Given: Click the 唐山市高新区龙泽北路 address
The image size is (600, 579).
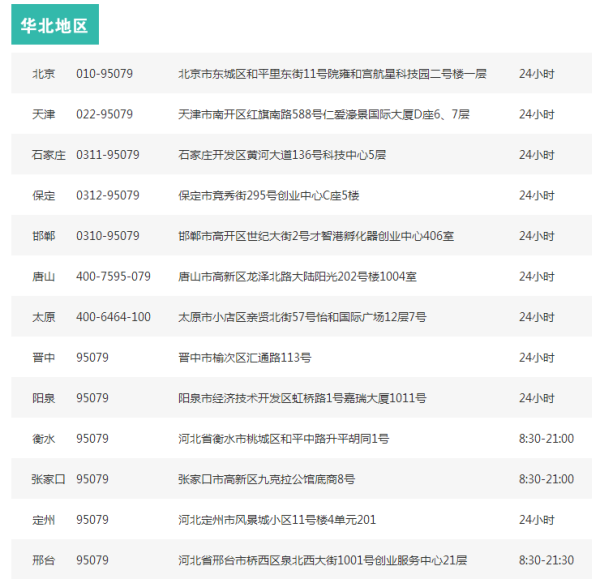Looking at the screenshot, I should pyautogui.click(x=297, y=276).
